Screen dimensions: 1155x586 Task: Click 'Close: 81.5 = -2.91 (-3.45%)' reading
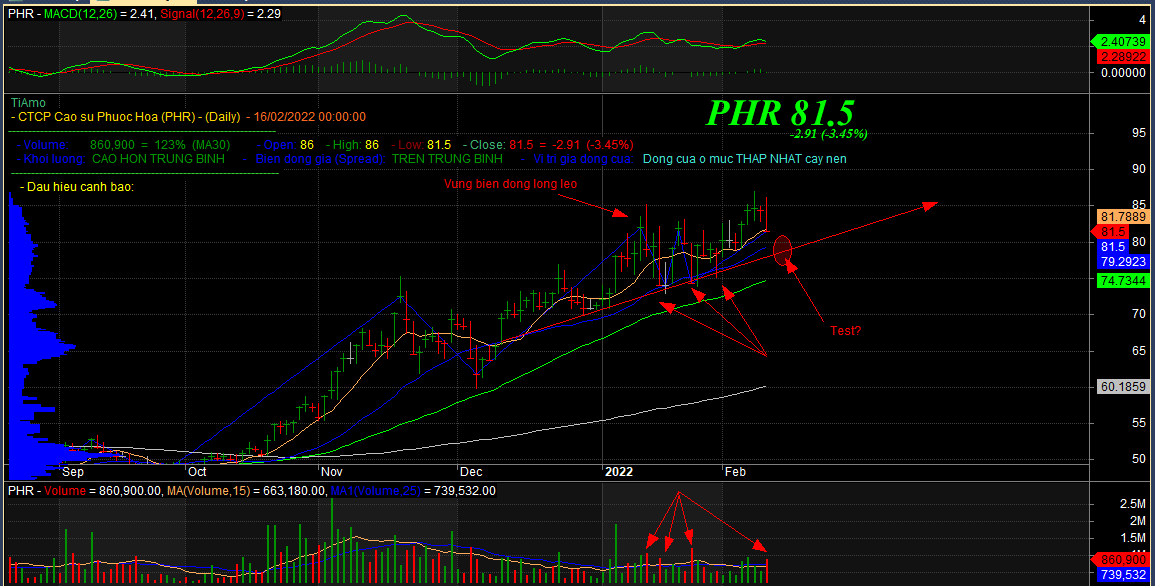pos(552,145)
